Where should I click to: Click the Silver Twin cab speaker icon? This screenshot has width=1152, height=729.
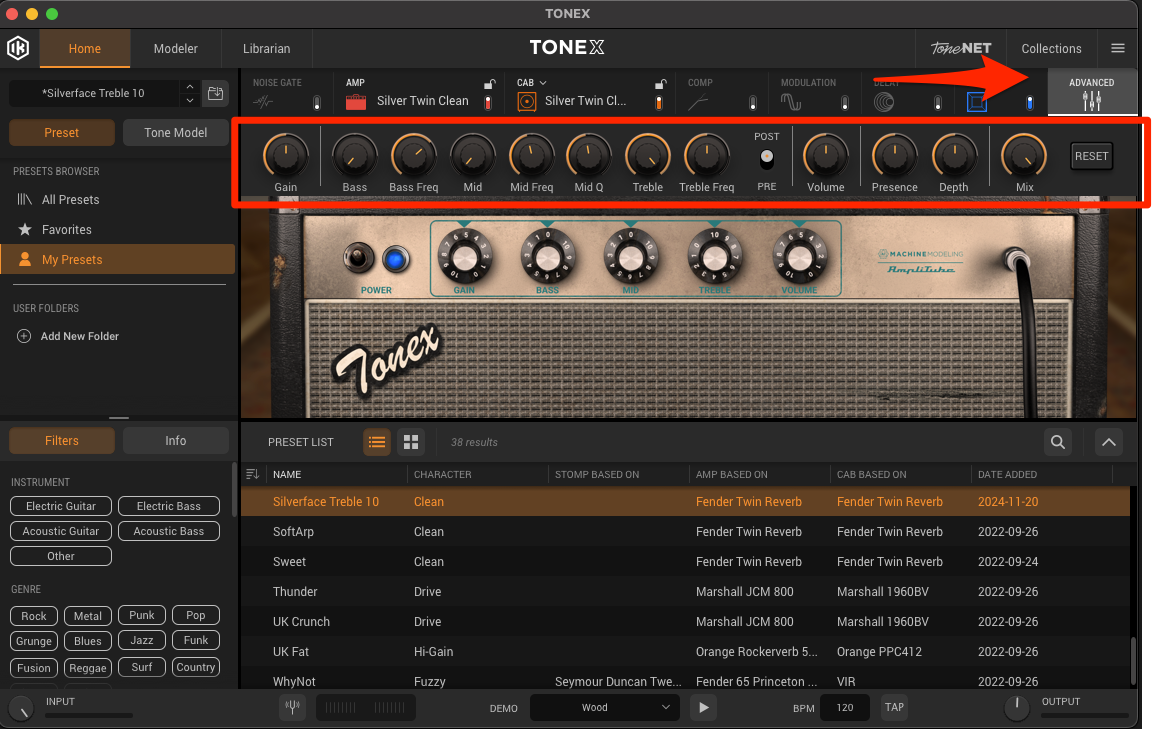527,101
